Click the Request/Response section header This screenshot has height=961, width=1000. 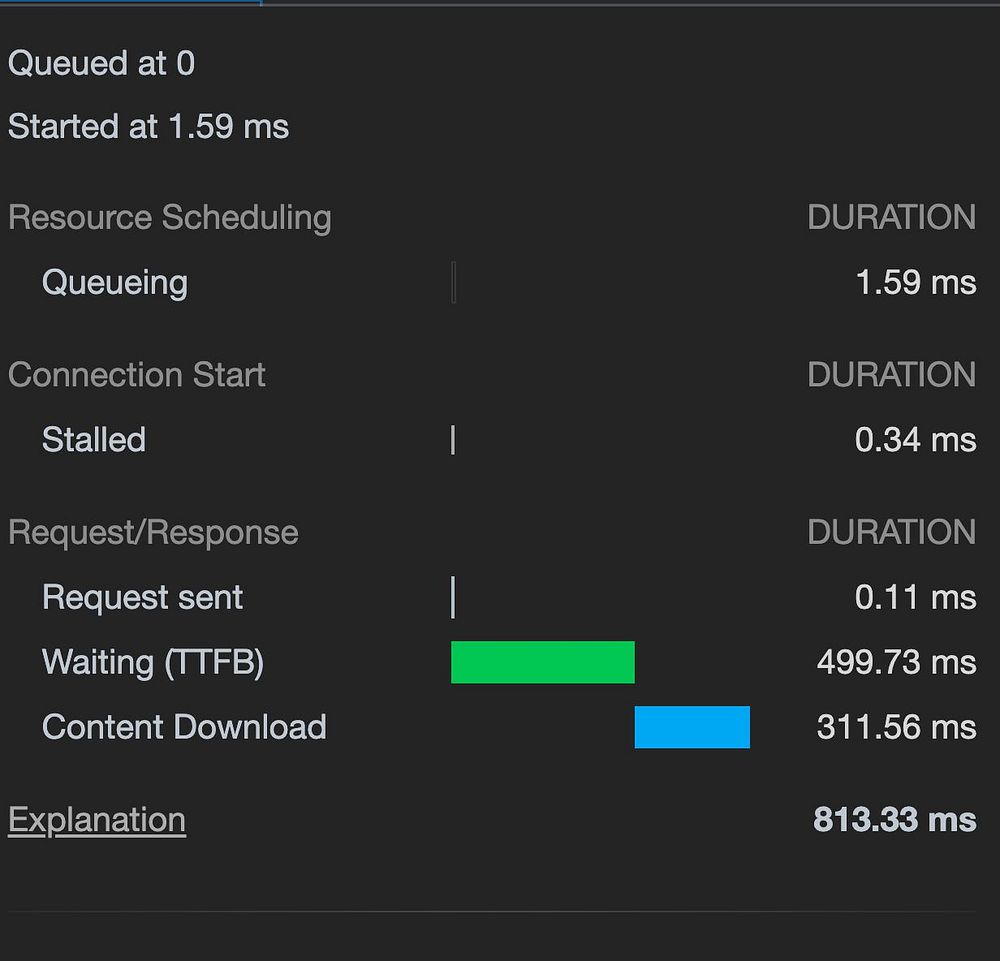tap(153, 532)
